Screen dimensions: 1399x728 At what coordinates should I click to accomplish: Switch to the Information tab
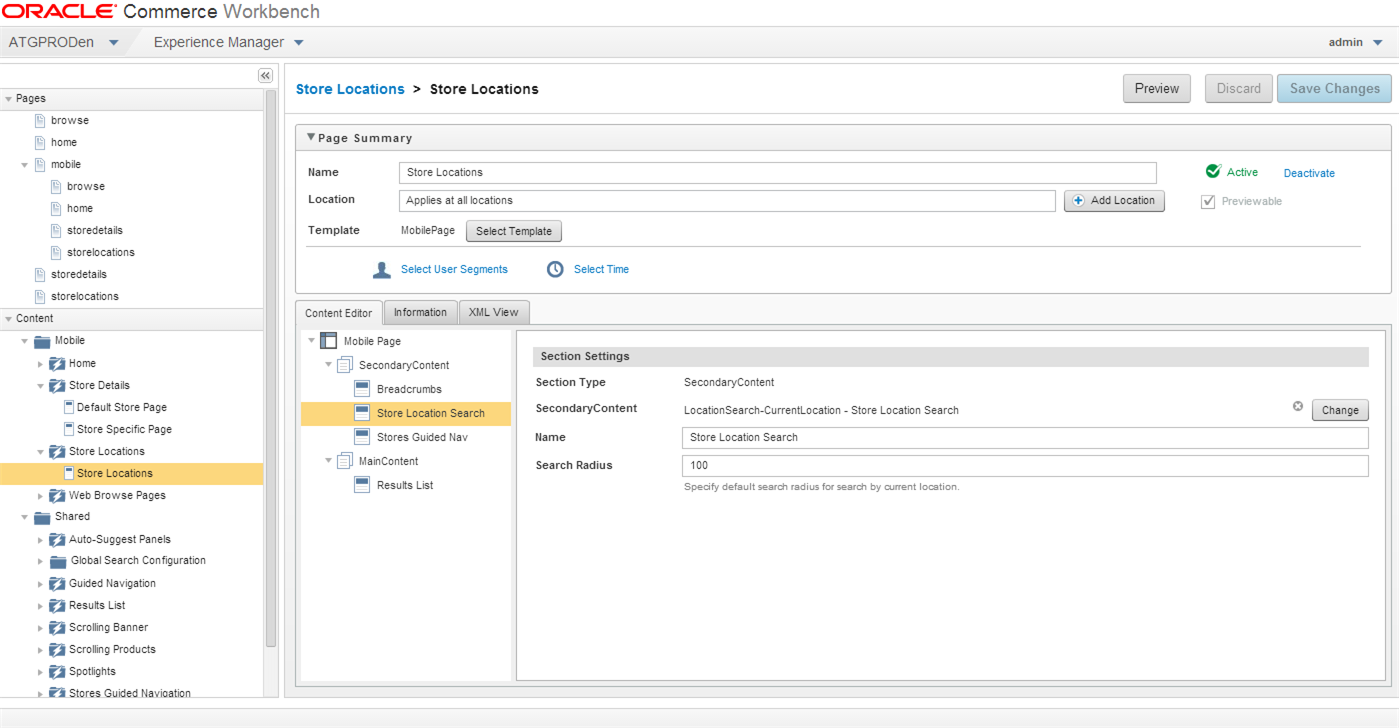pos(420,312)
